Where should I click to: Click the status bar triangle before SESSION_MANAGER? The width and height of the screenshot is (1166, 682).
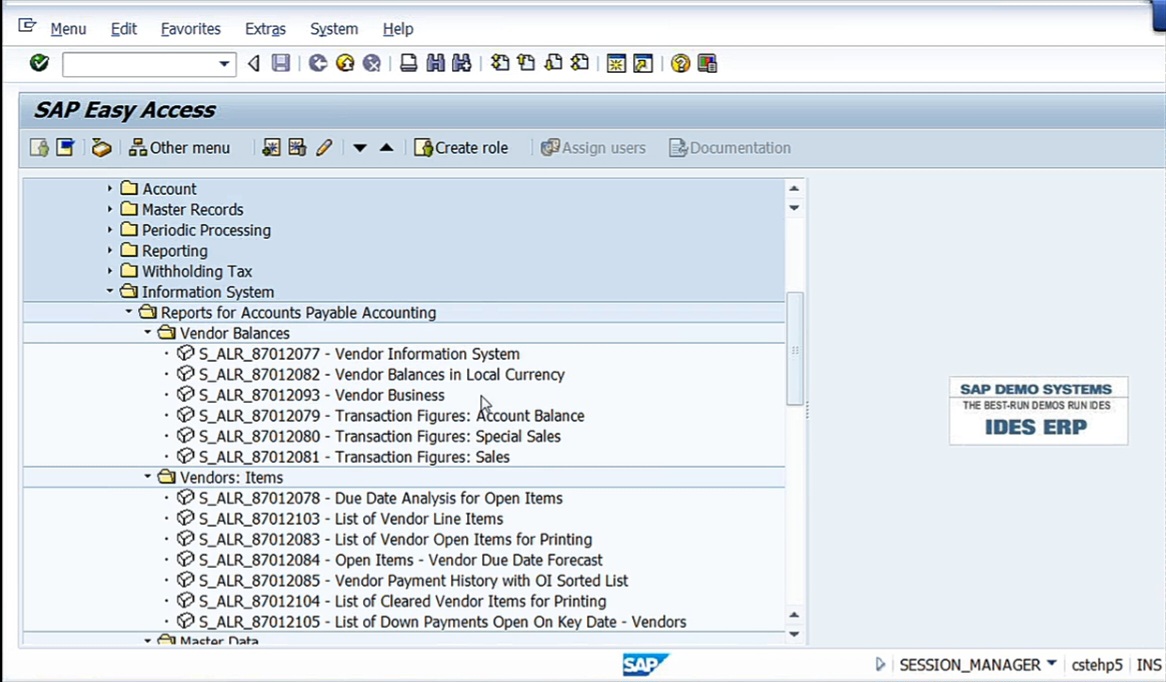pyautogui.click(x=881, y=664)
